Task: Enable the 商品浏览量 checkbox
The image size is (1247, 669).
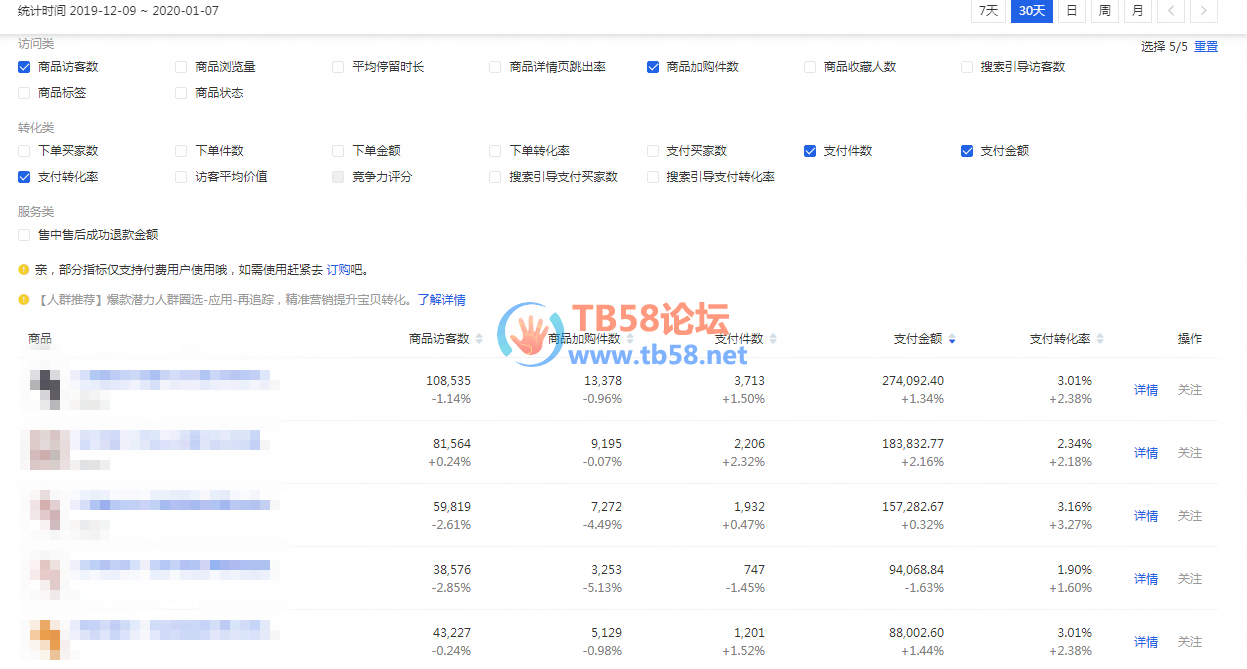Action: [x=181, y=67]
